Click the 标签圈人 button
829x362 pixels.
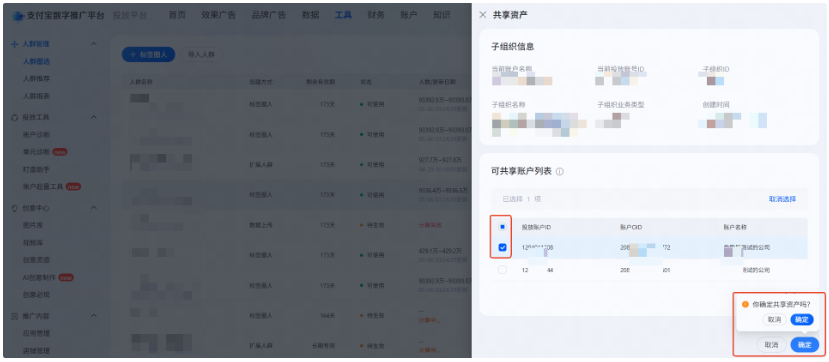149,54
